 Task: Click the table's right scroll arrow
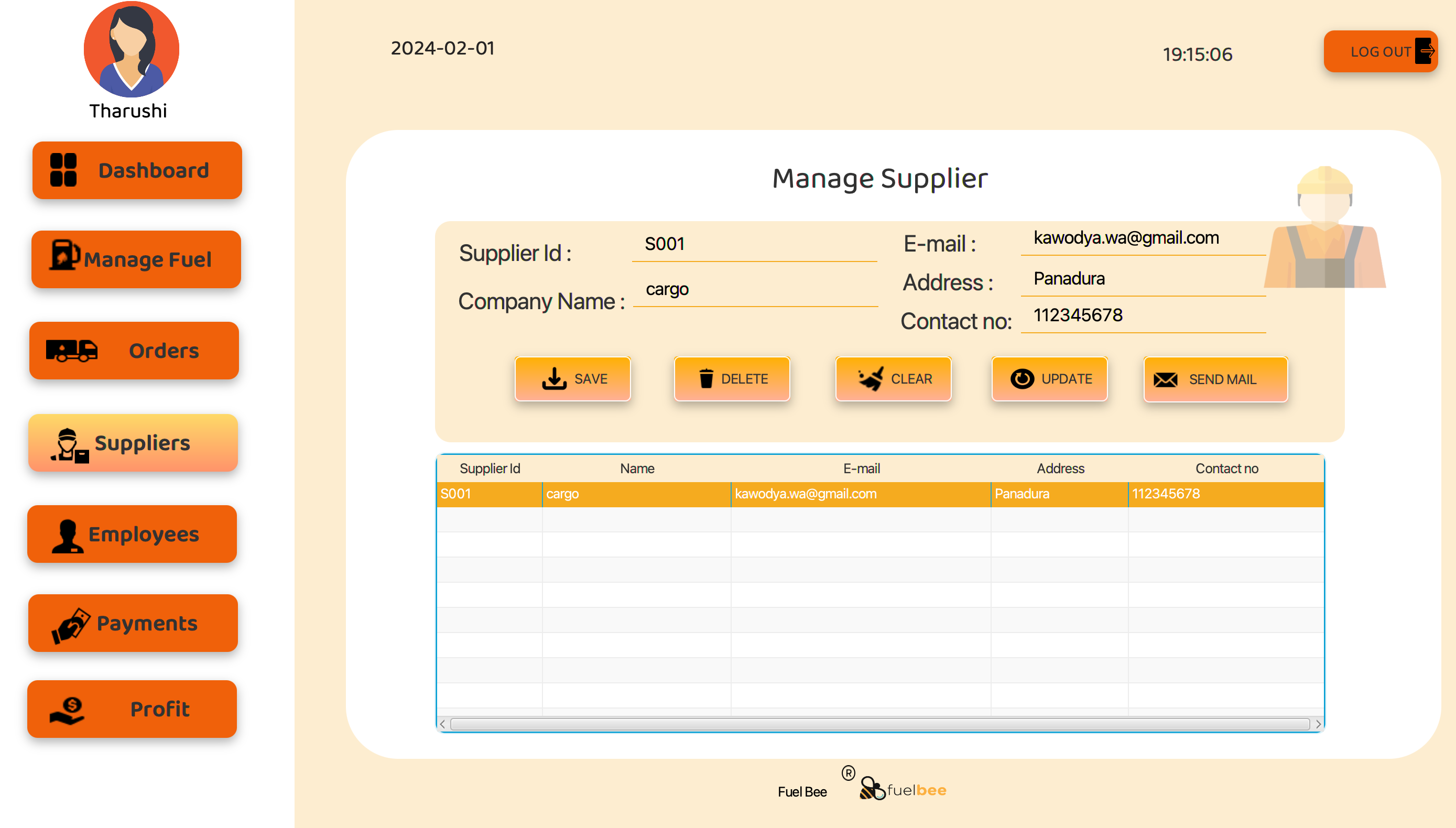(x=1318, y=724)
